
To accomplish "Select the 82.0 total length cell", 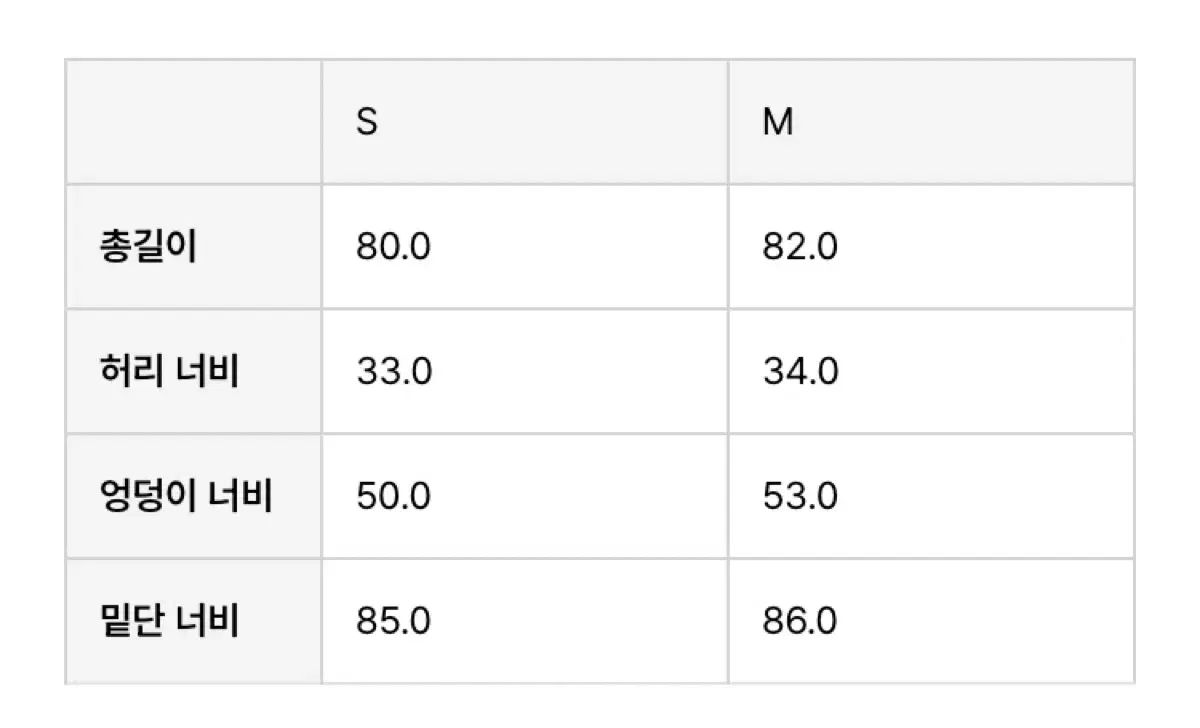I will click(931, 247).
